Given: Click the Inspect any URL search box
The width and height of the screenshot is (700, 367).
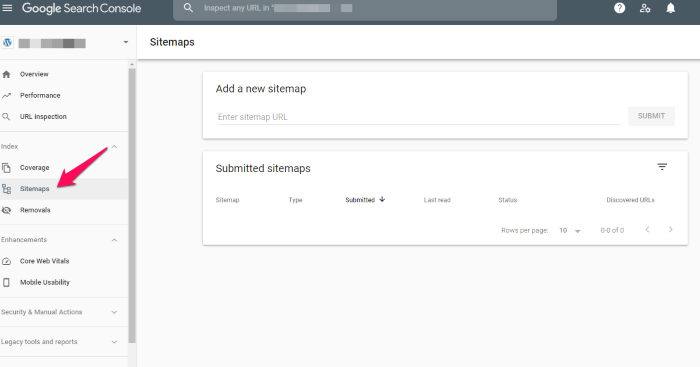Looking at the screenshot, I should [365, 9].
